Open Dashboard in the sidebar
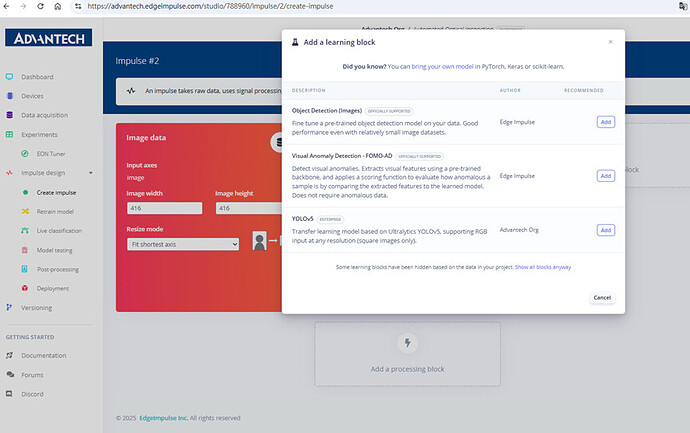Image resolution: width=690 pixels, height=433 pixels. 37,77
